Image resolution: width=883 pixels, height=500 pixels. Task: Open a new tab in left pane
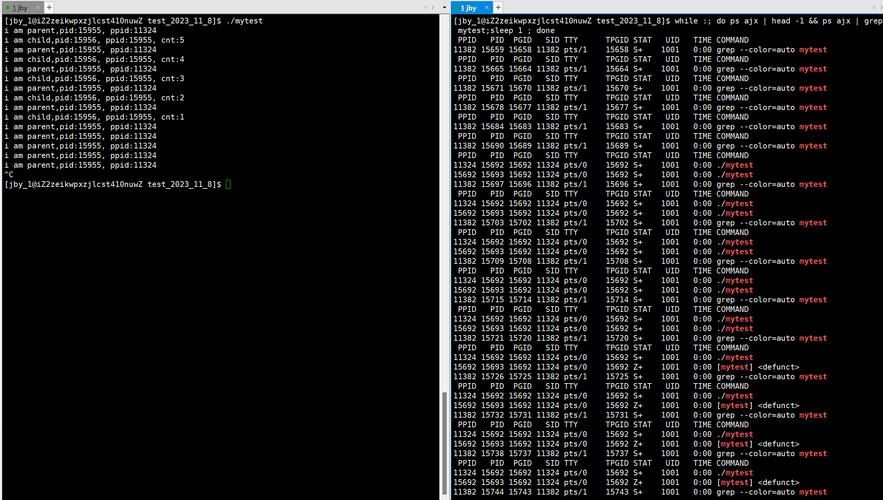[x=49, y=7]
